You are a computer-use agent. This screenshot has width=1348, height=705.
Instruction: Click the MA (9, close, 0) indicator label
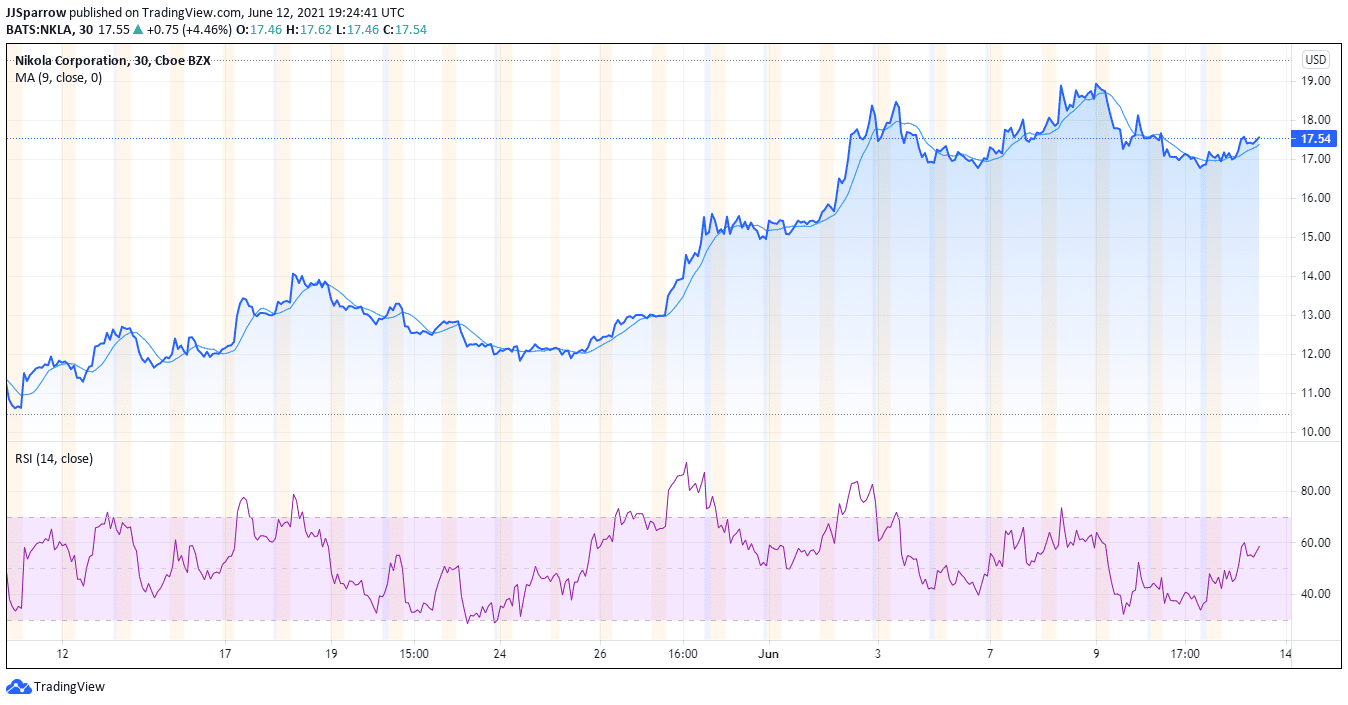pyautogui.click(x=58, y=77)
